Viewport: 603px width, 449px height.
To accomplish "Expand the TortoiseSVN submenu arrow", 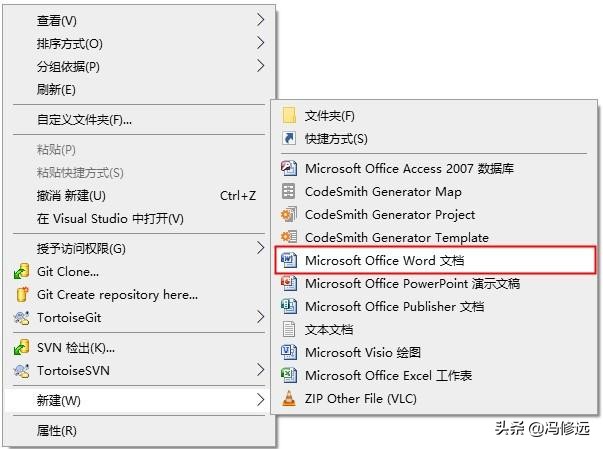I will (x=261, y=371).
